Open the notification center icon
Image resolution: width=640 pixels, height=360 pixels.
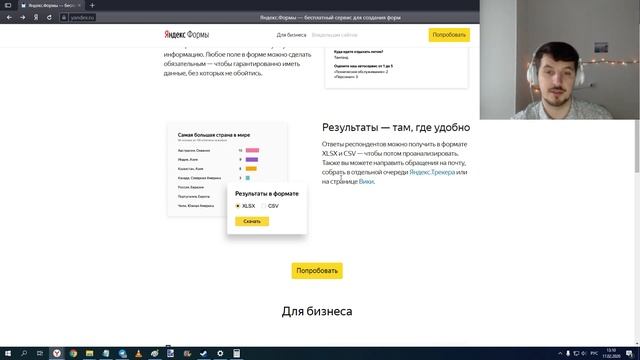pos(629,353)
